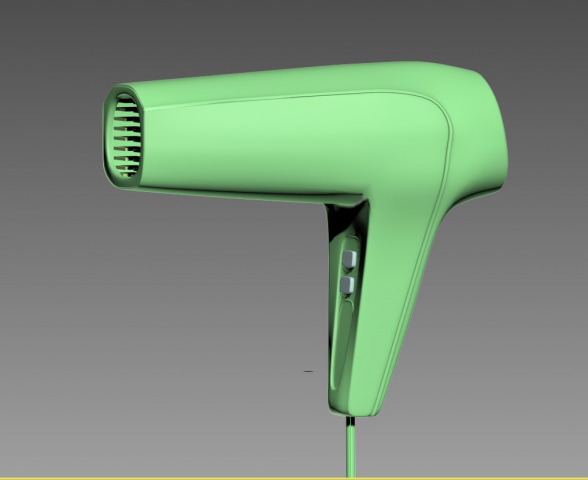Select the green power cord below the handle
588x480 pixels.
(351, 447)
